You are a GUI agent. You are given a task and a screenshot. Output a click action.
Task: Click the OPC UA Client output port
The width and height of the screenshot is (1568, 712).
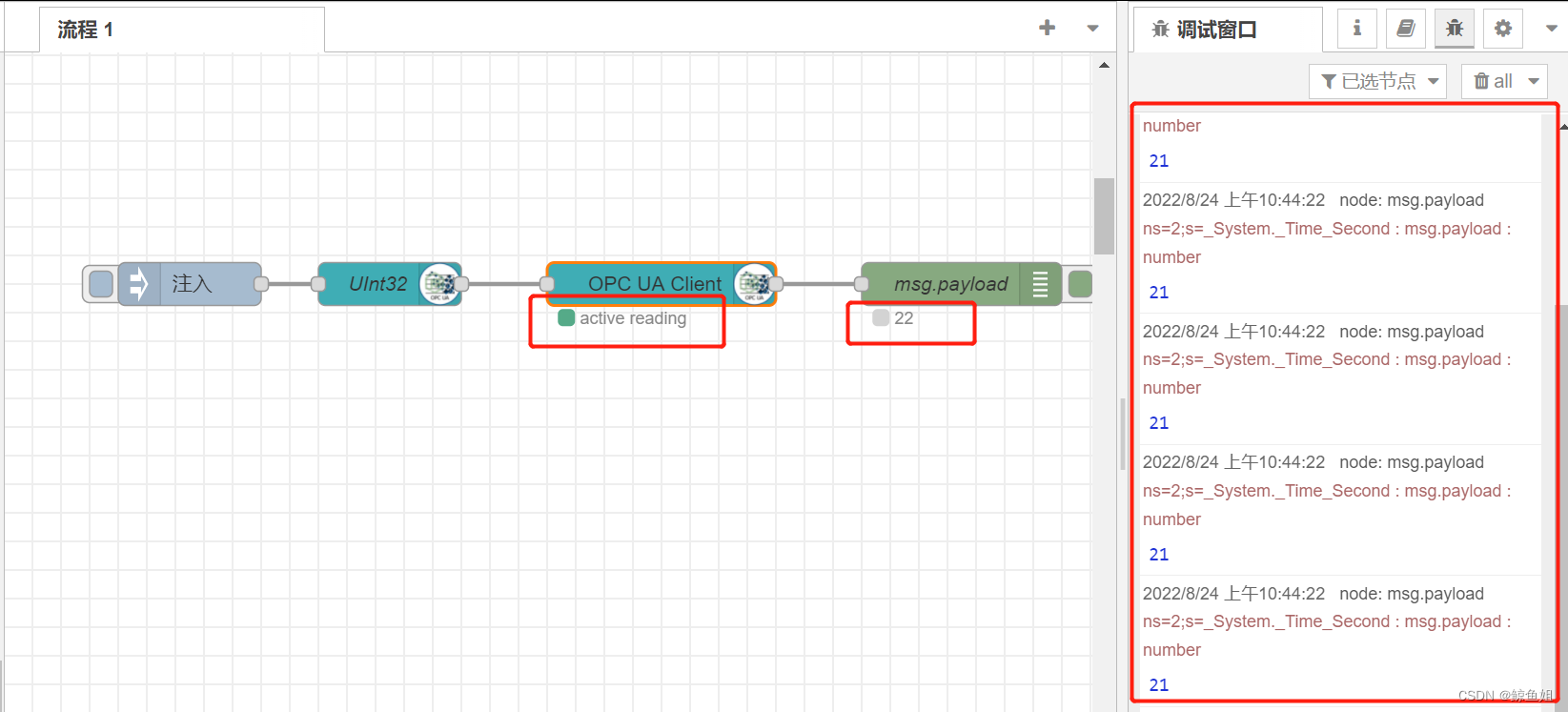(776, 283)
